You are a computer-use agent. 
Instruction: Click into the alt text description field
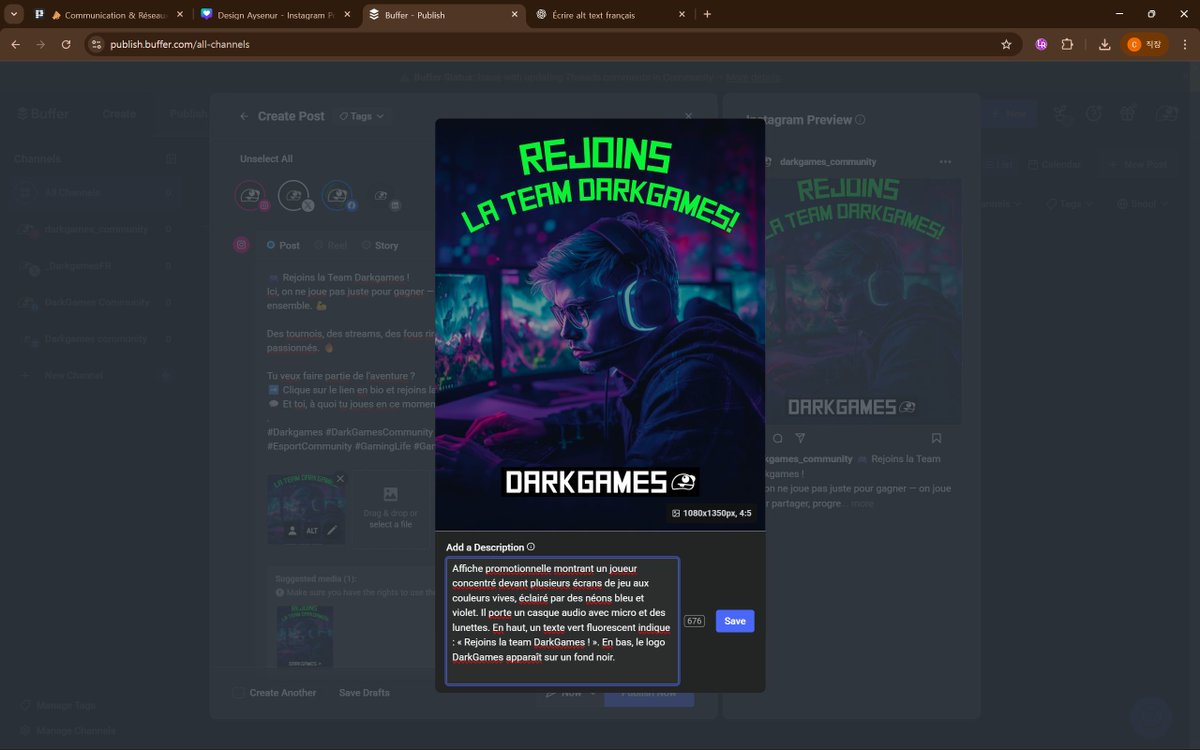562,621
